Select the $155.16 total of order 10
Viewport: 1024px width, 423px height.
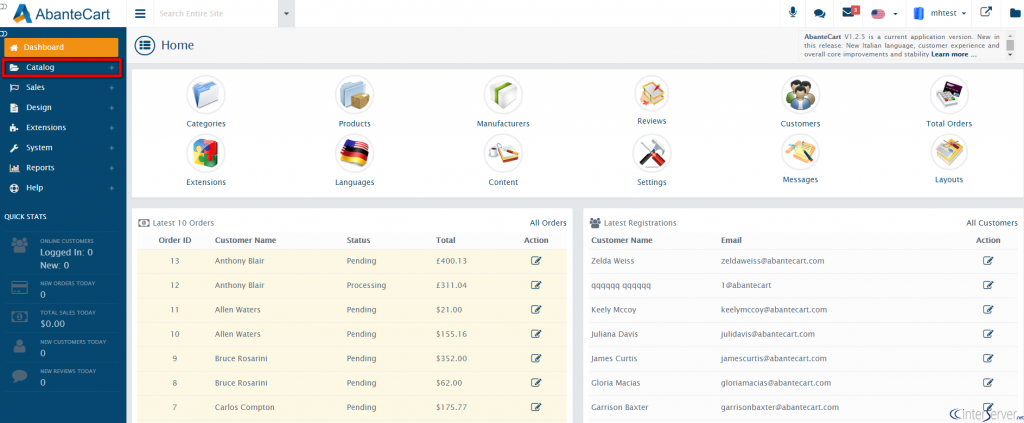[451, 334]
